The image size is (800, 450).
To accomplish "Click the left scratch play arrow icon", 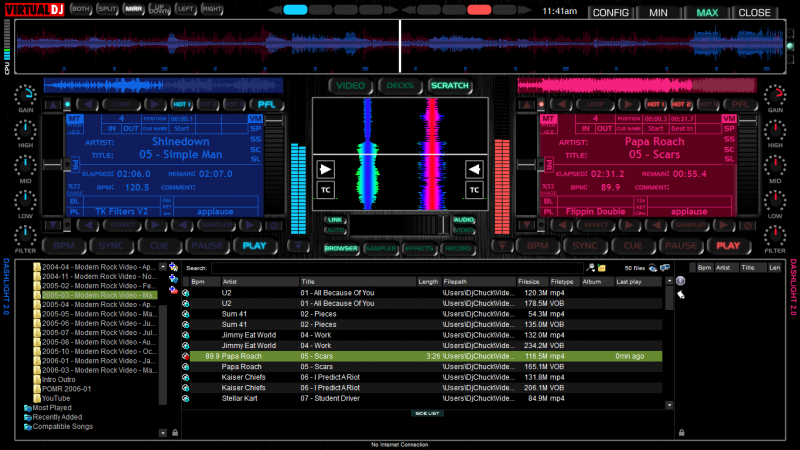I will (x=326, y=169).
